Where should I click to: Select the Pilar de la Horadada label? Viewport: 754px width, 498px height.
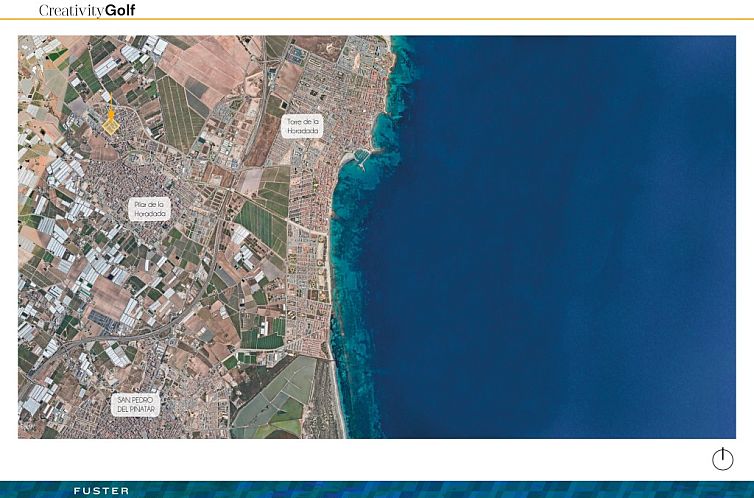coord(150,208)
